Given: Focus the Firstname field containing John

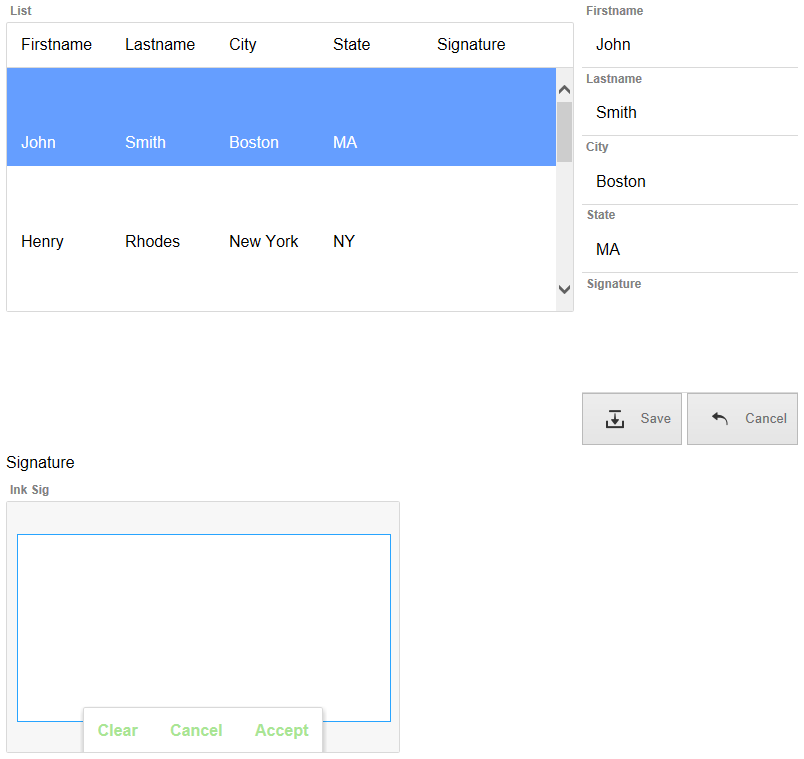Looking at the screenshot, I should (x=690, y=45).
